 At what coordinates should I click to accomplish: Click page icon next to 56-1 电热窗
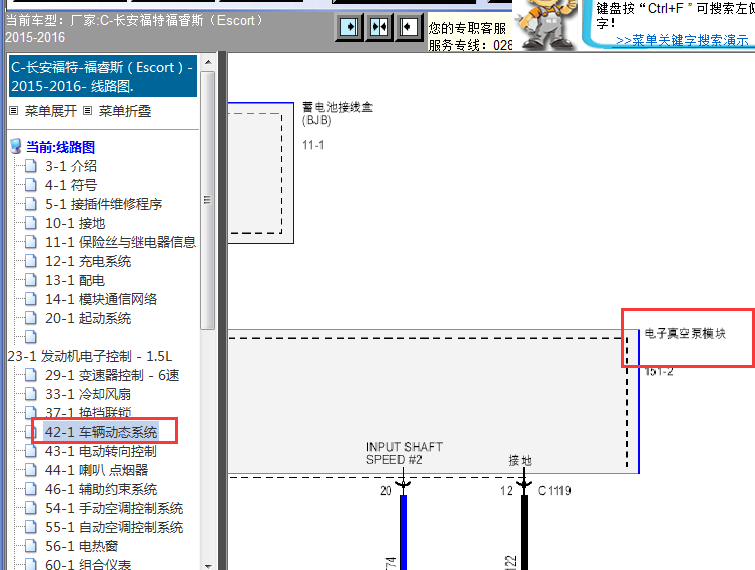pyautogui.click(x=31, y=546)
